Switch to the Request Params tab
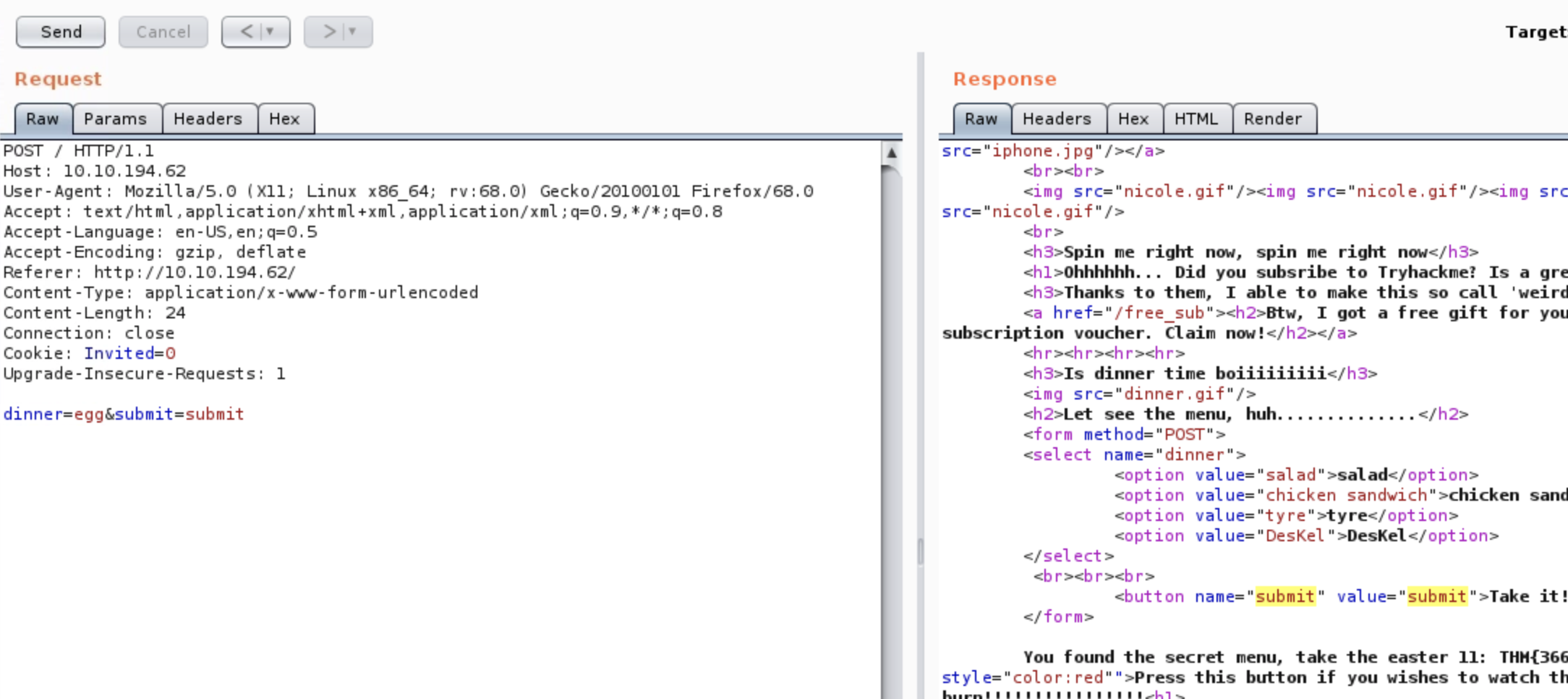This screenshot has height=699, width=1568. coord(116,119)
